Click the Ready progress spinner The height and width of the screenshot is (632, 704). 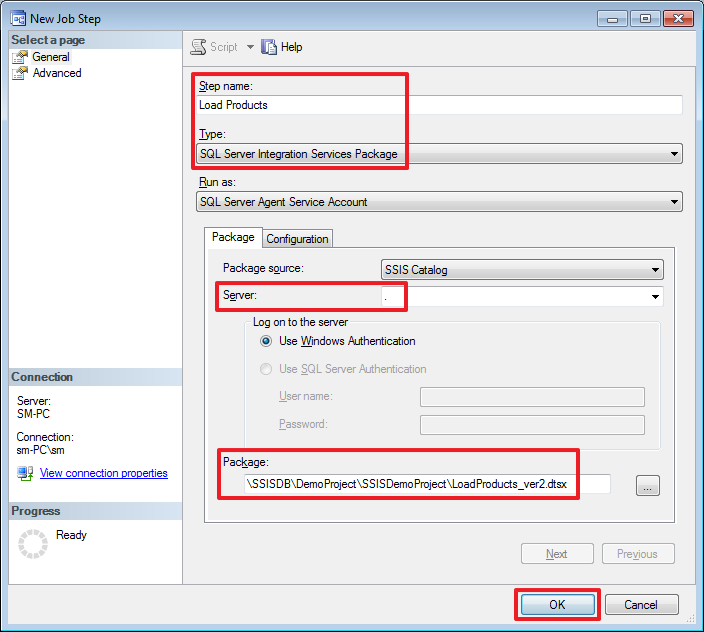tap(33, 544)
